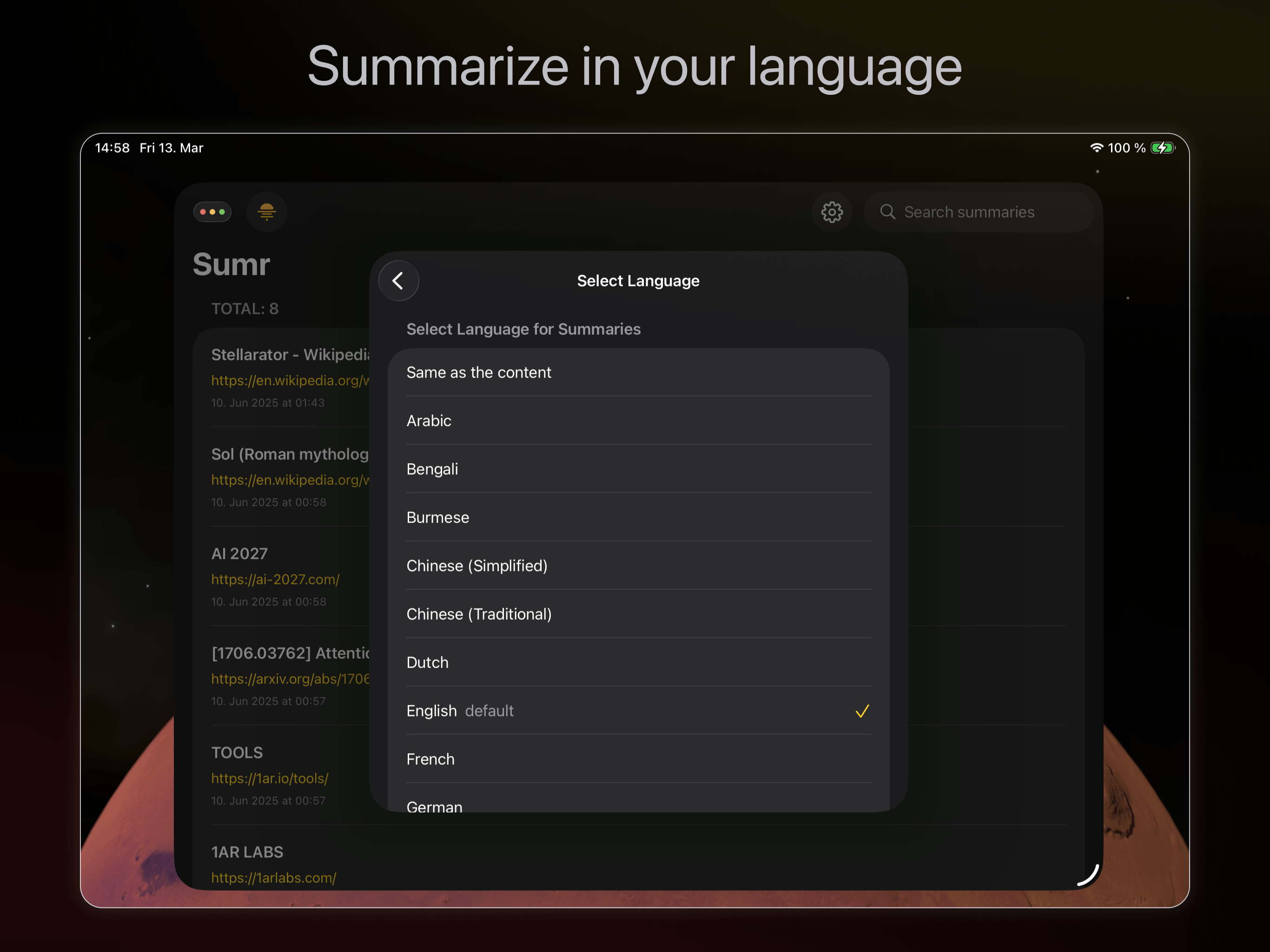Tap the Sumr sunset logo icon
The height and width of the screenshot is (952, 1270).
(x=266, y=212)
